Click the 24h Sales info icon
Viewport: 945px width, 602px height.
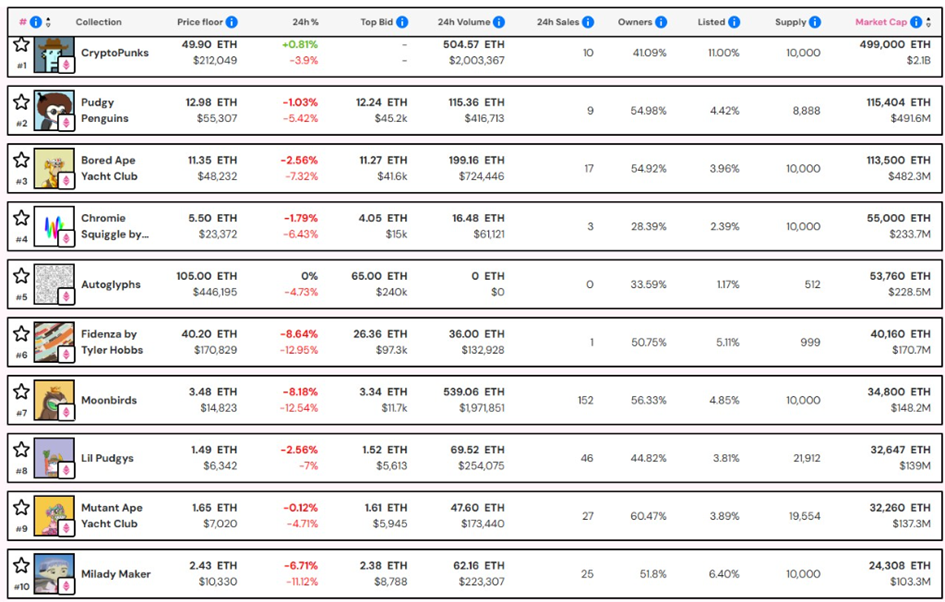pos(588,22)
